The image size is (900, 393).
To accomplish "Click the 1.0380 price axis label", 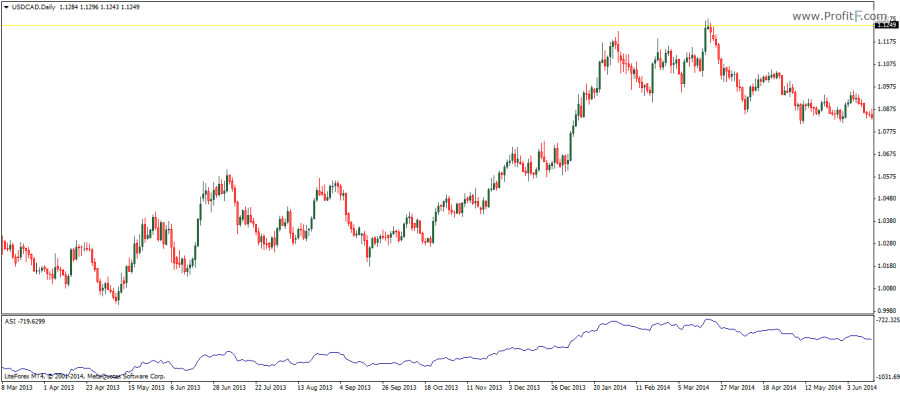I will [887, 221].
